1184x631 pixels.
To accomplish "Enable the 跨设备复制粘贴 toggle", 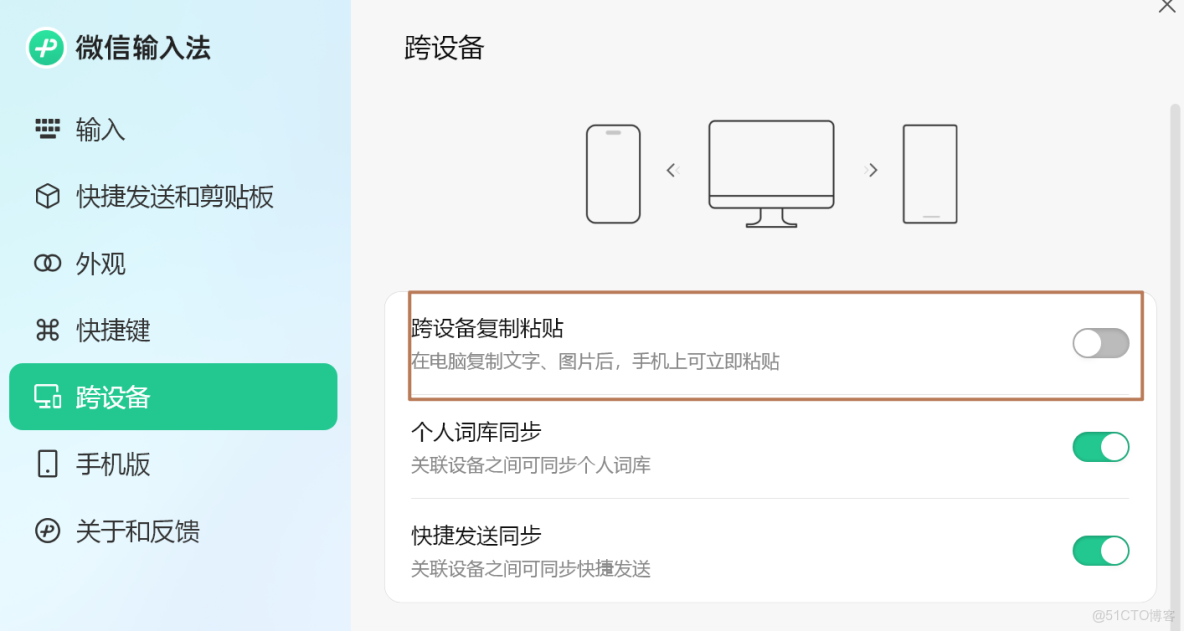I will [1100, 343].
